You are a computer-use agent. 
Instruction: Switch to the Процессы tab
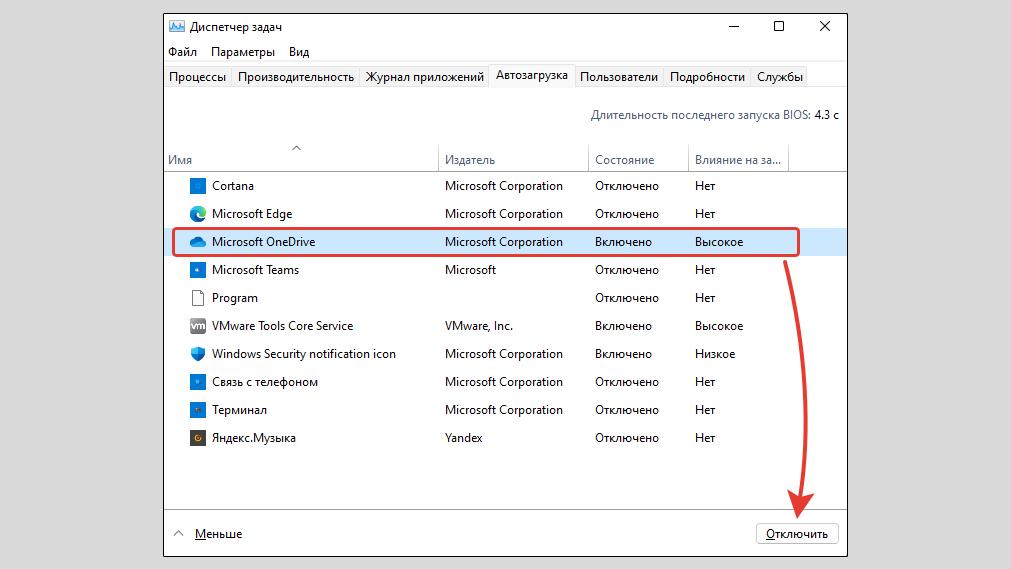click(x=197, y=77)
